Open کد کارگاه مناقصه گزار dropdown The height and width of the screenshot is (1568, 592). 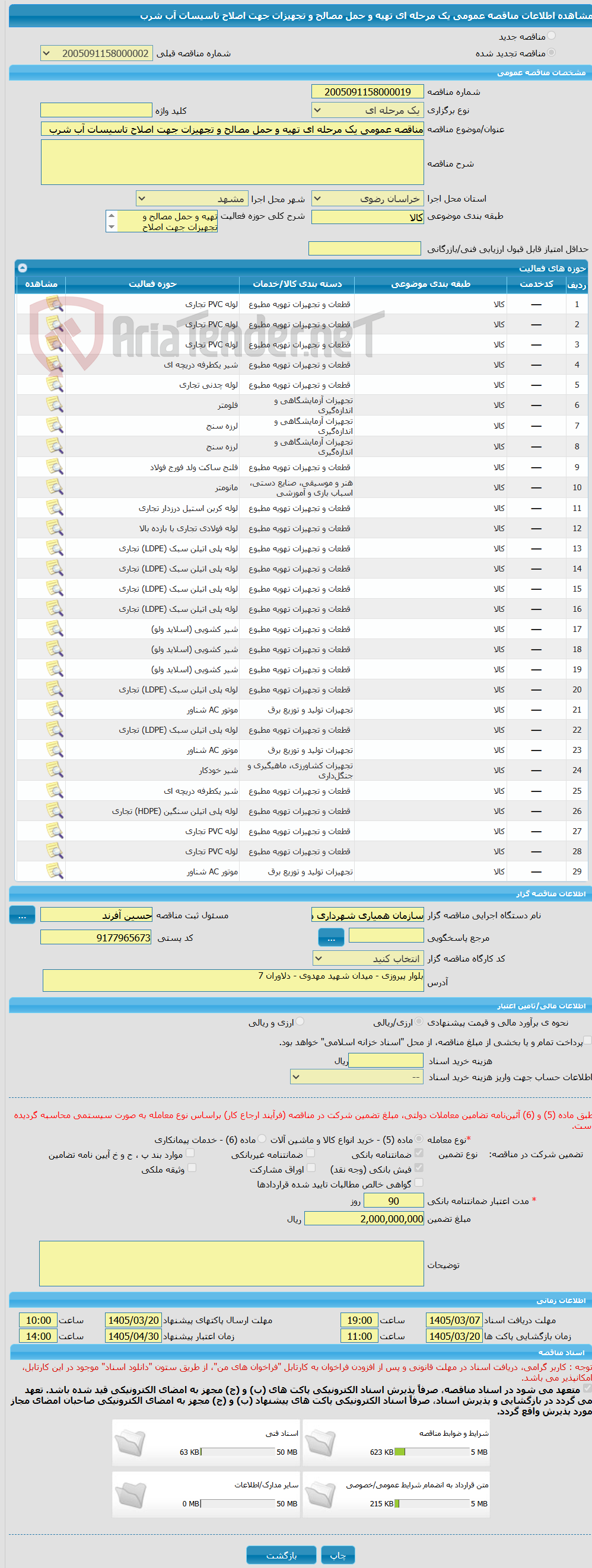pyautogui.click(x=368, y=958)
